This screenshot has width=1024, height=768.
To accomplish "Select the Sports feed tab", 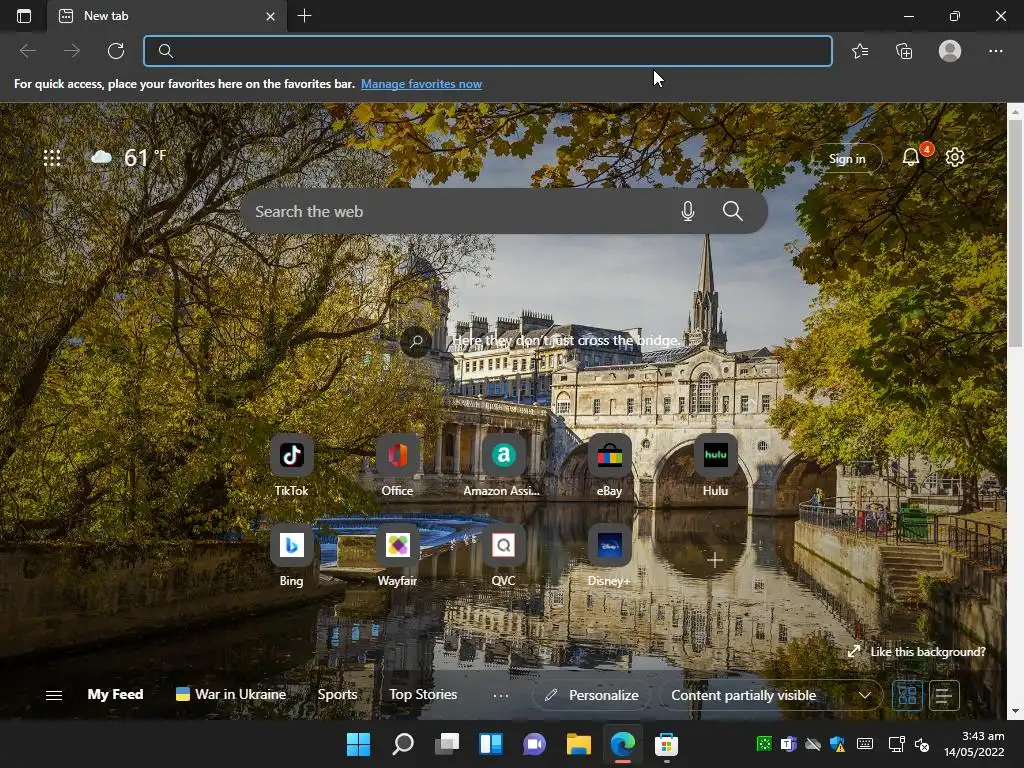I will click(337, 694).
